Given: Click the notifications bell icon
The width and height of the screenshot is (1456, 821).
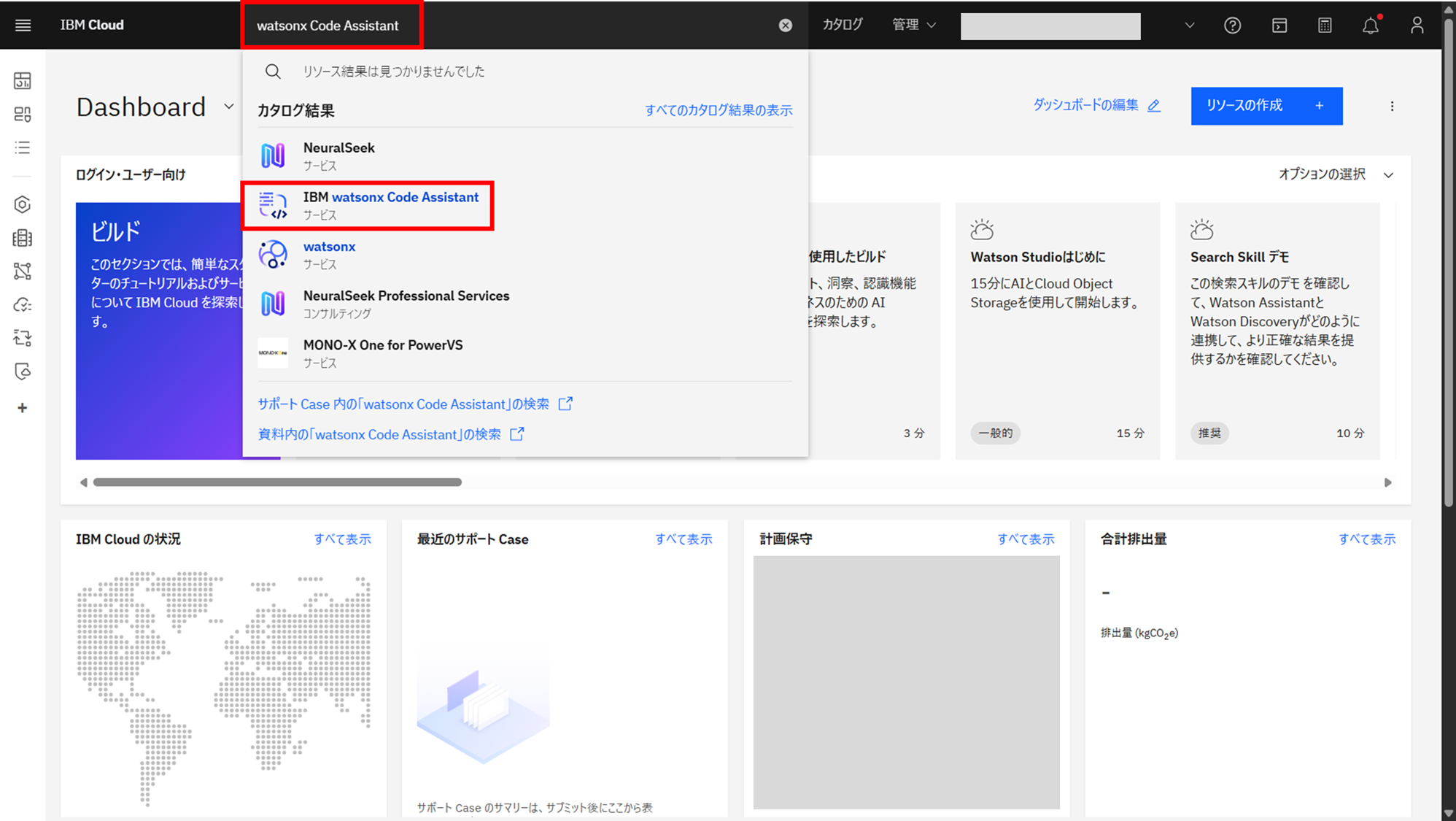Looking at the screenshot, I should (x=1371, y=26).
